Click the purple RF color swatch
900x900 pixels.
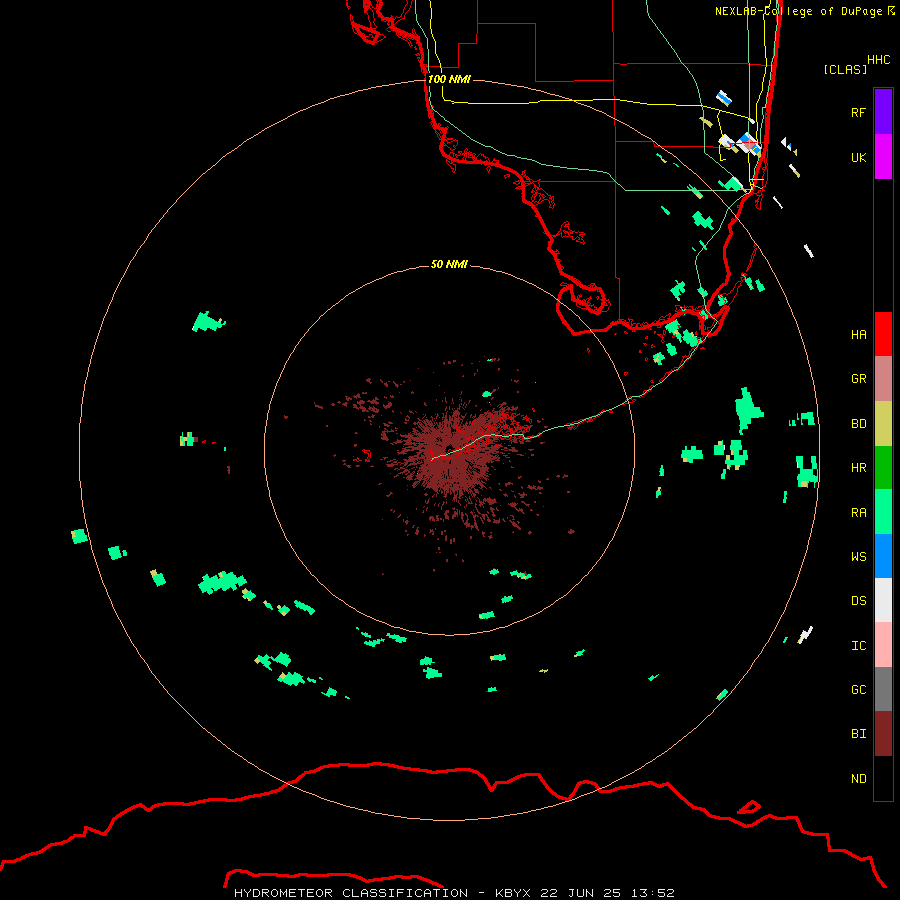(x=883, y=112)
